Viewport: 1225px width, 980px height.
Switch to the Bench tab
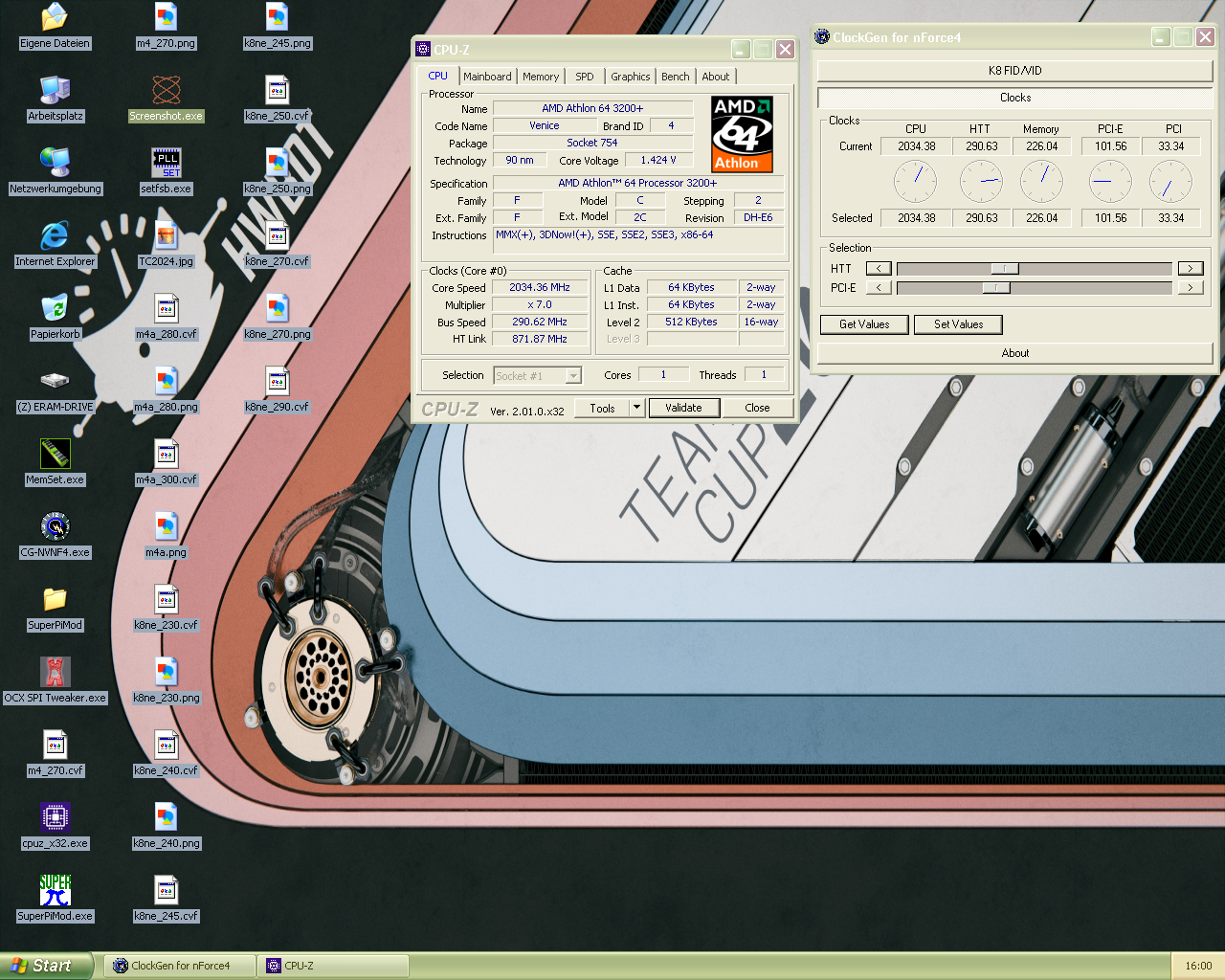[x=676, y=77]
